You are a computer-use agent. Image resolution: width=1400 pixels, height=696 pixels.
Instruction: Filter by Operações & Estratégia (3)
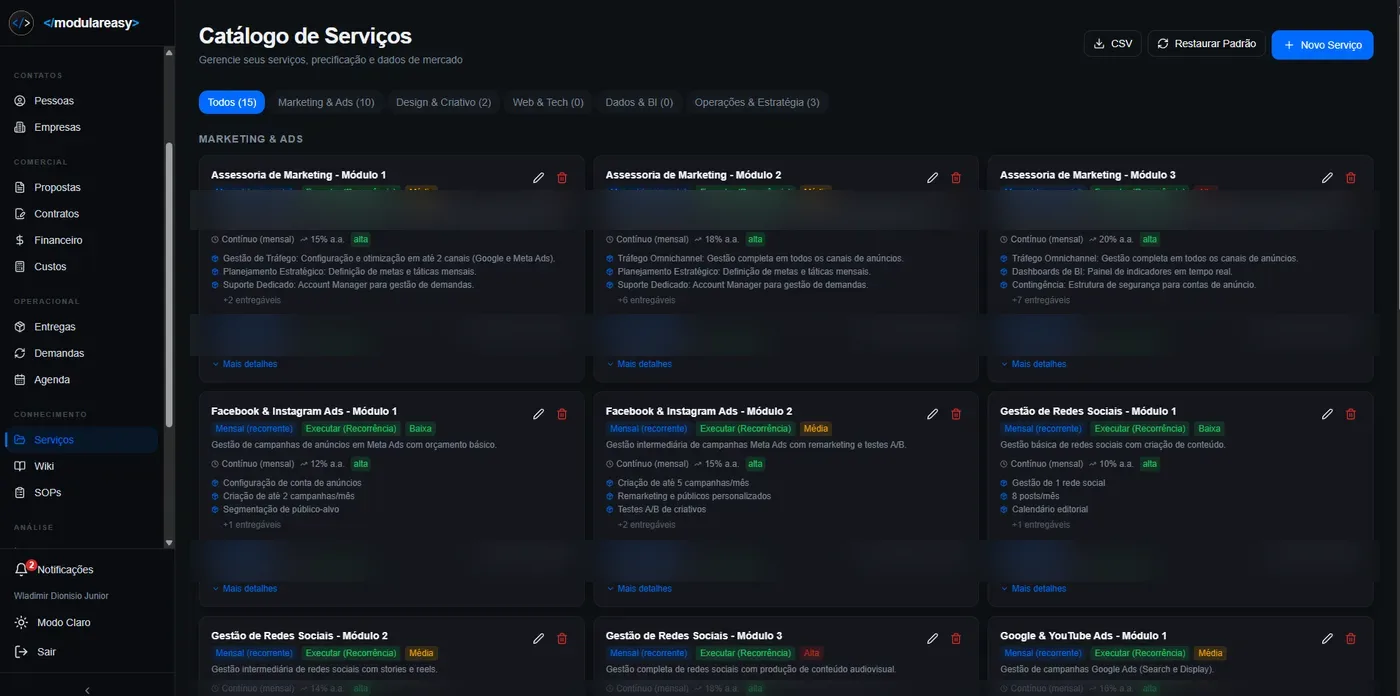point(757,102)
